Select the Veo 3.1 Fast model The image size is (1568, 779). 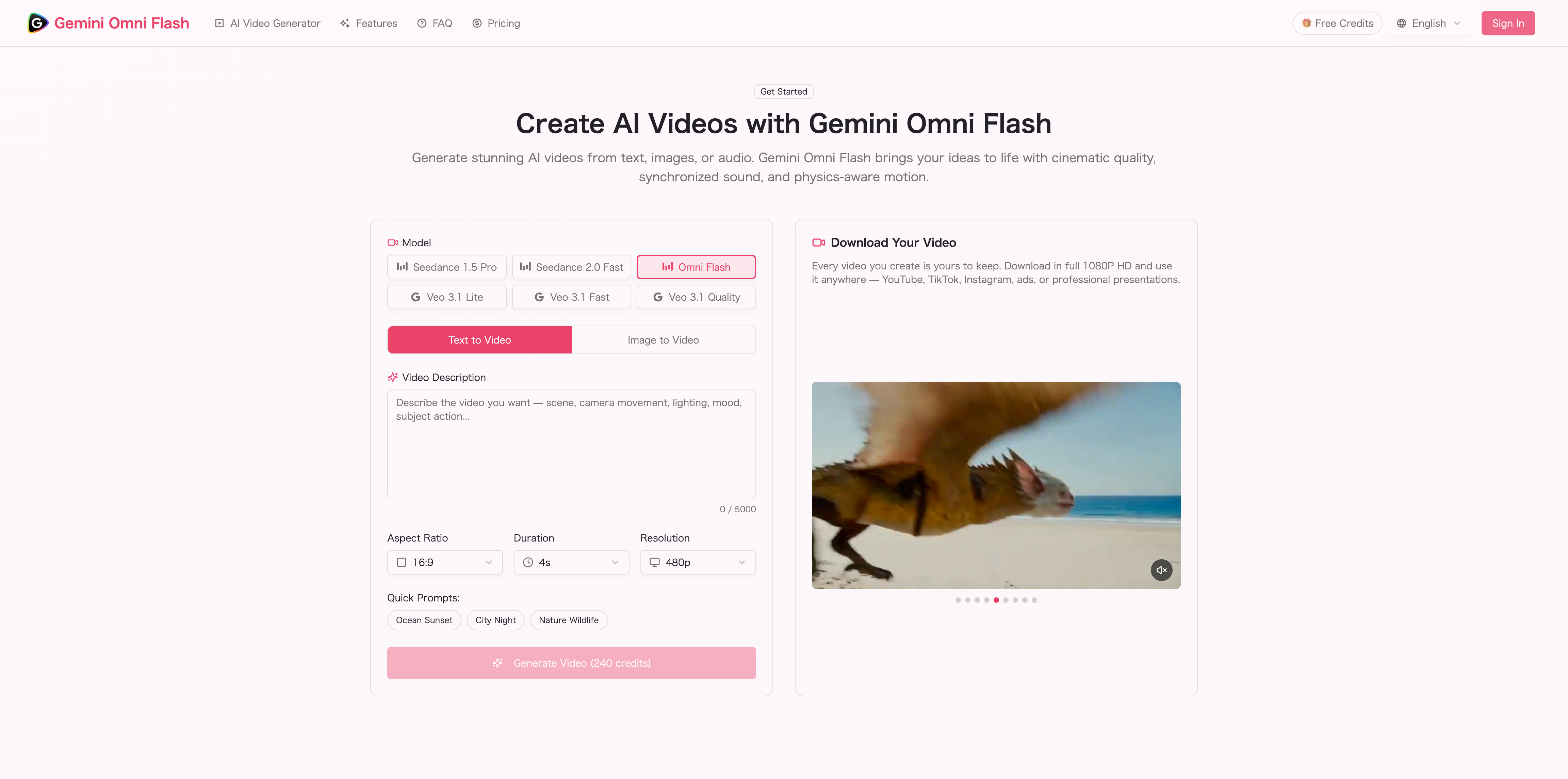[572, 297]
